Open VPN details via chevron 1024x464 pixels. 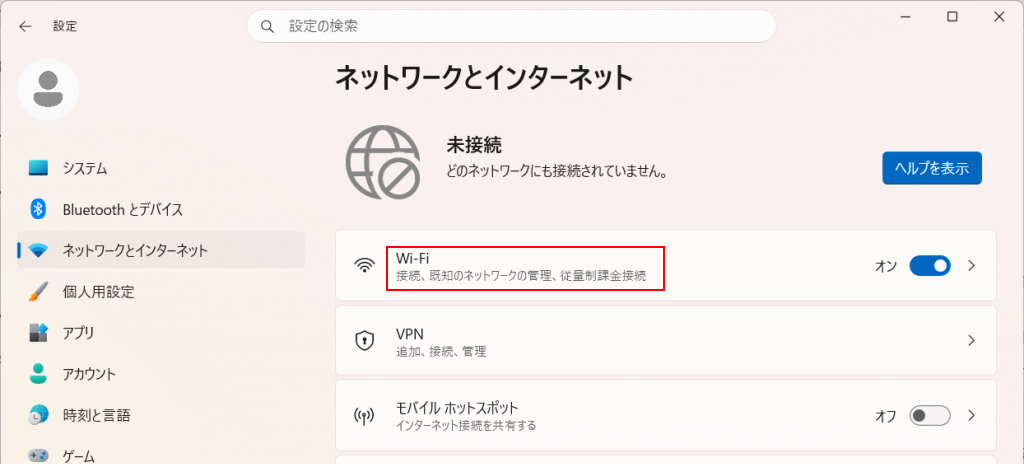pos(971,341)
